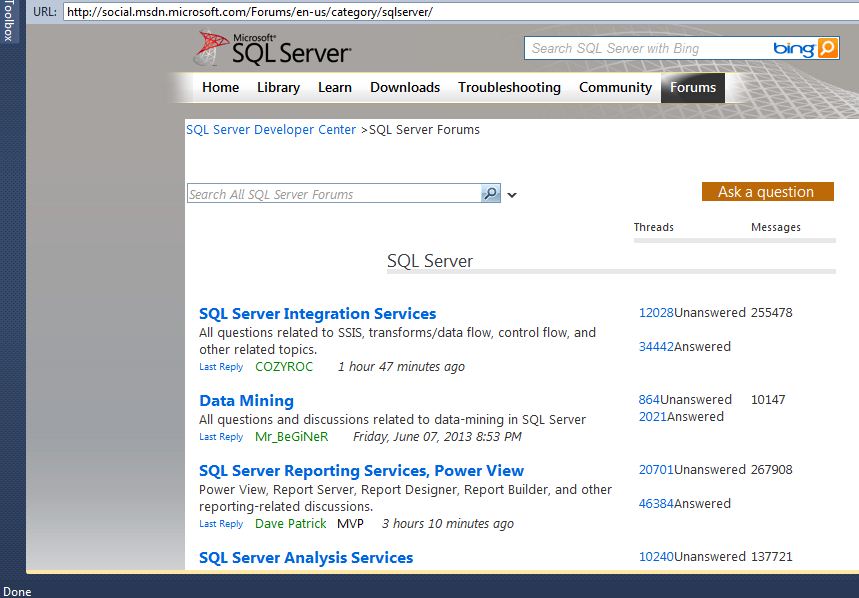Screen dimensions: 859x598
Task: Open Dave Patrick user profile link
Action: pos(290,524)
